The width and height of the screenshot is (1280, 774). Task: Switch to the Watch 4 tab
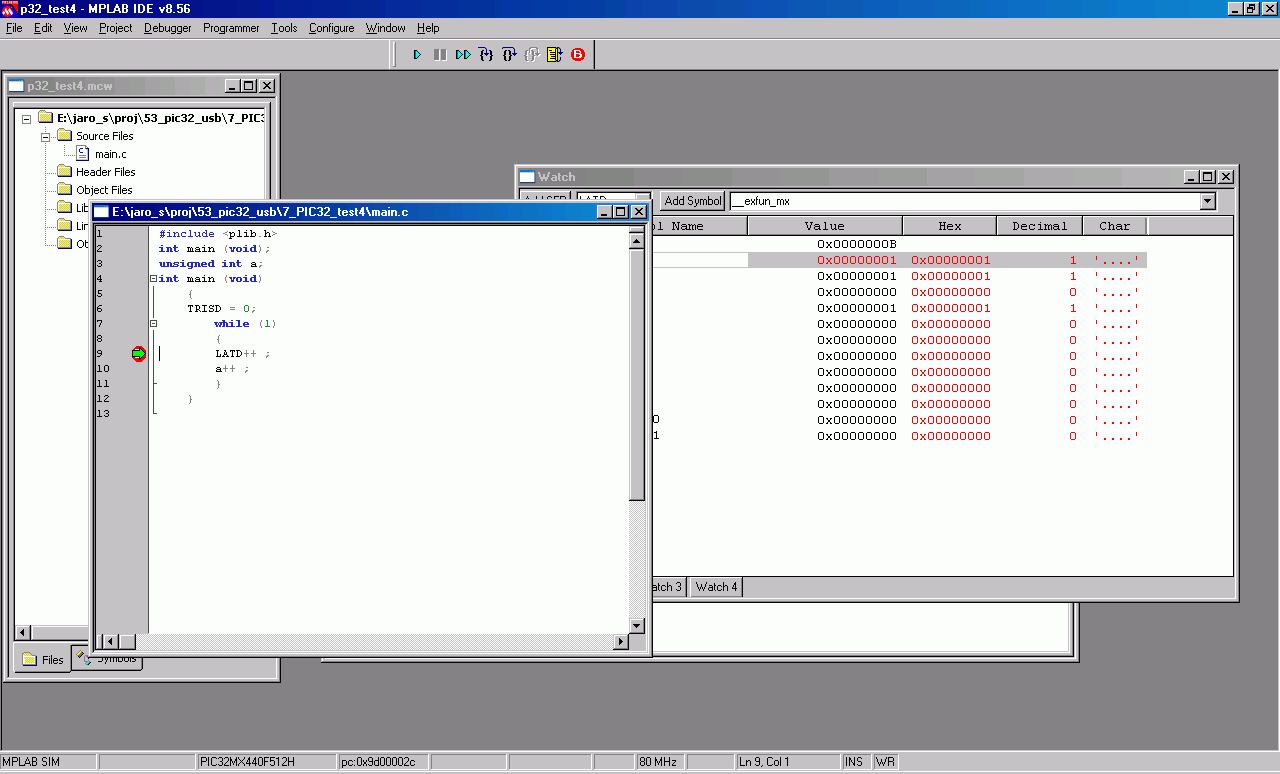pos(716,587)
